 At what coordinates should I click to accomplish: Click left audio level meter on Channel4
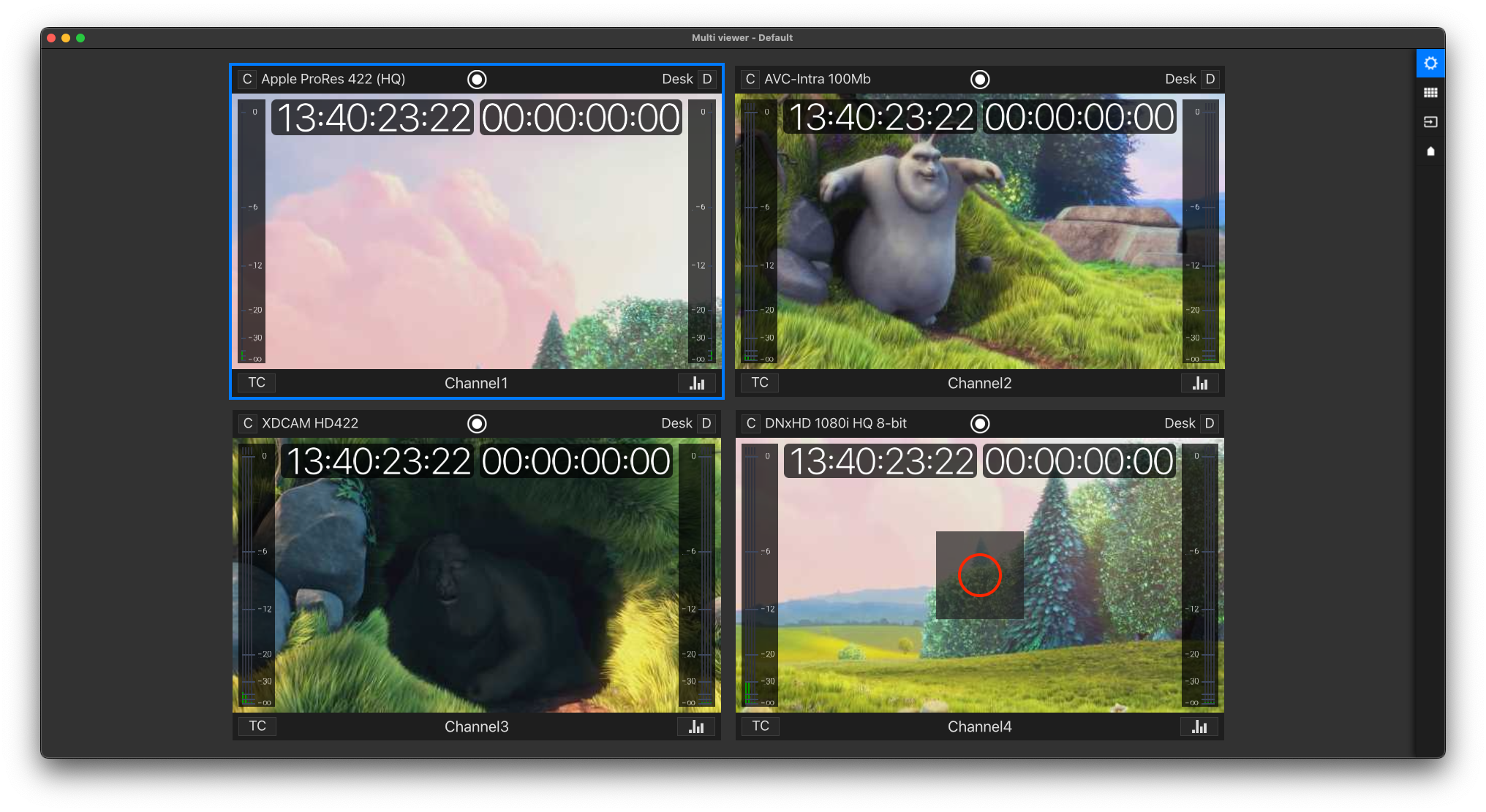[x=759, y=574]
